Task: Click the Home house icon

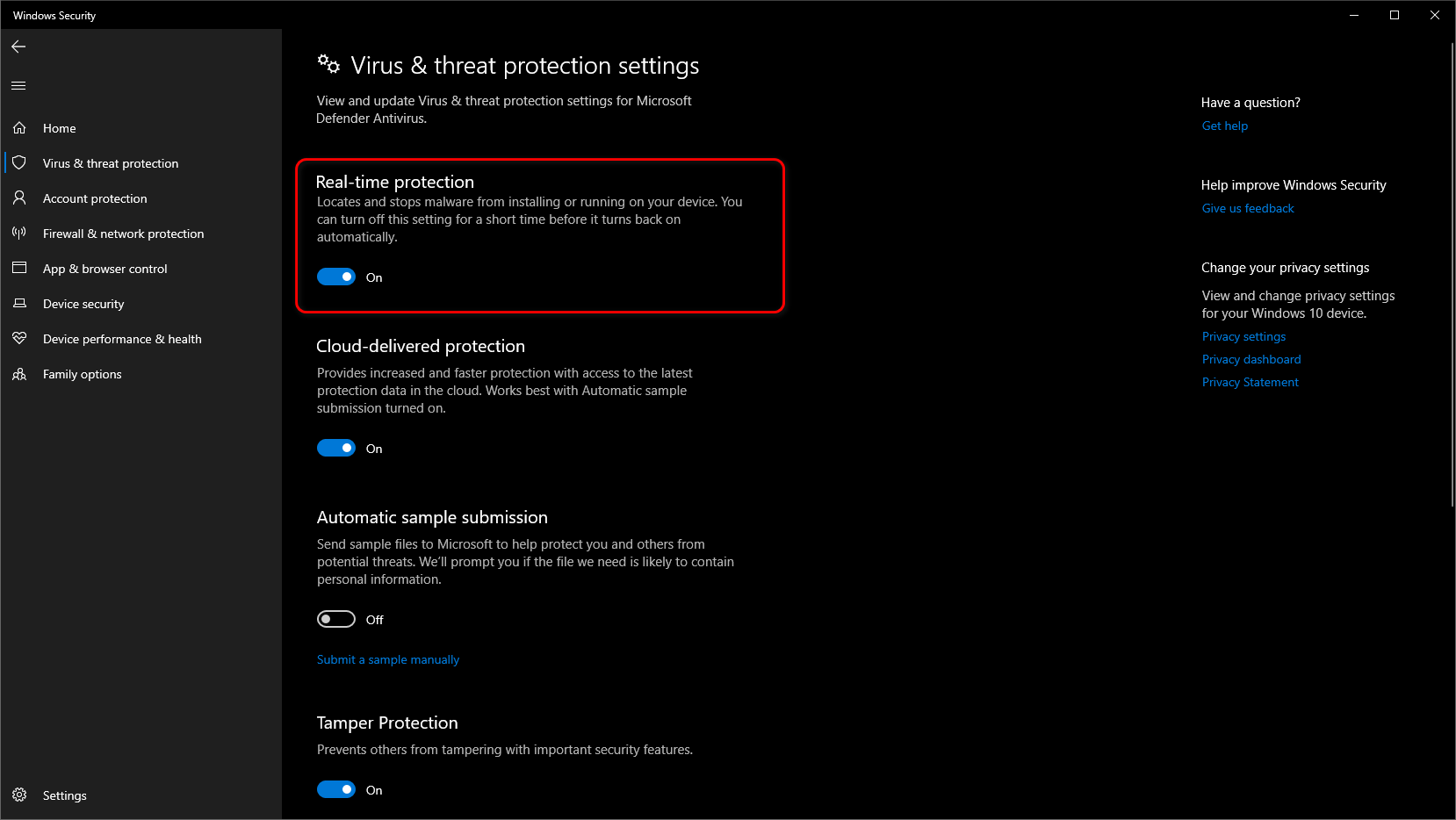Action: tap(19, 128)
